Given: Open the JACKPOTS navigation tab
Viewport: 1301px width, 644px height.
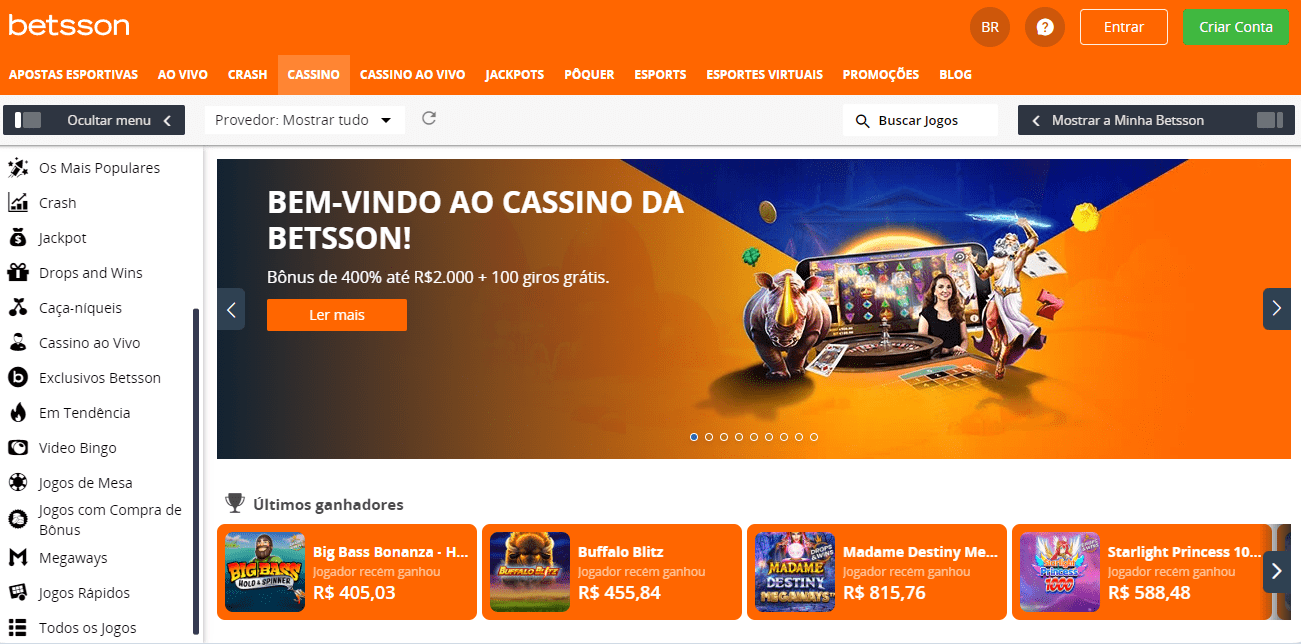Looking at the screenshot, I should [x=515, y=75].
